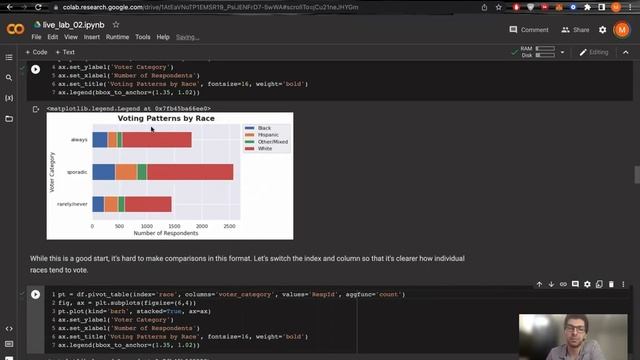Open the selected cell's editor settings
Viewport: 640px width, 360px height.
click(x=587, y=284)
